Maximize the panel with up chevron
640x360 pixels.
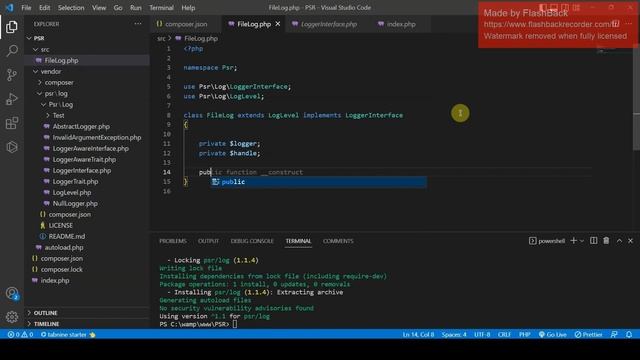point(619,241)
